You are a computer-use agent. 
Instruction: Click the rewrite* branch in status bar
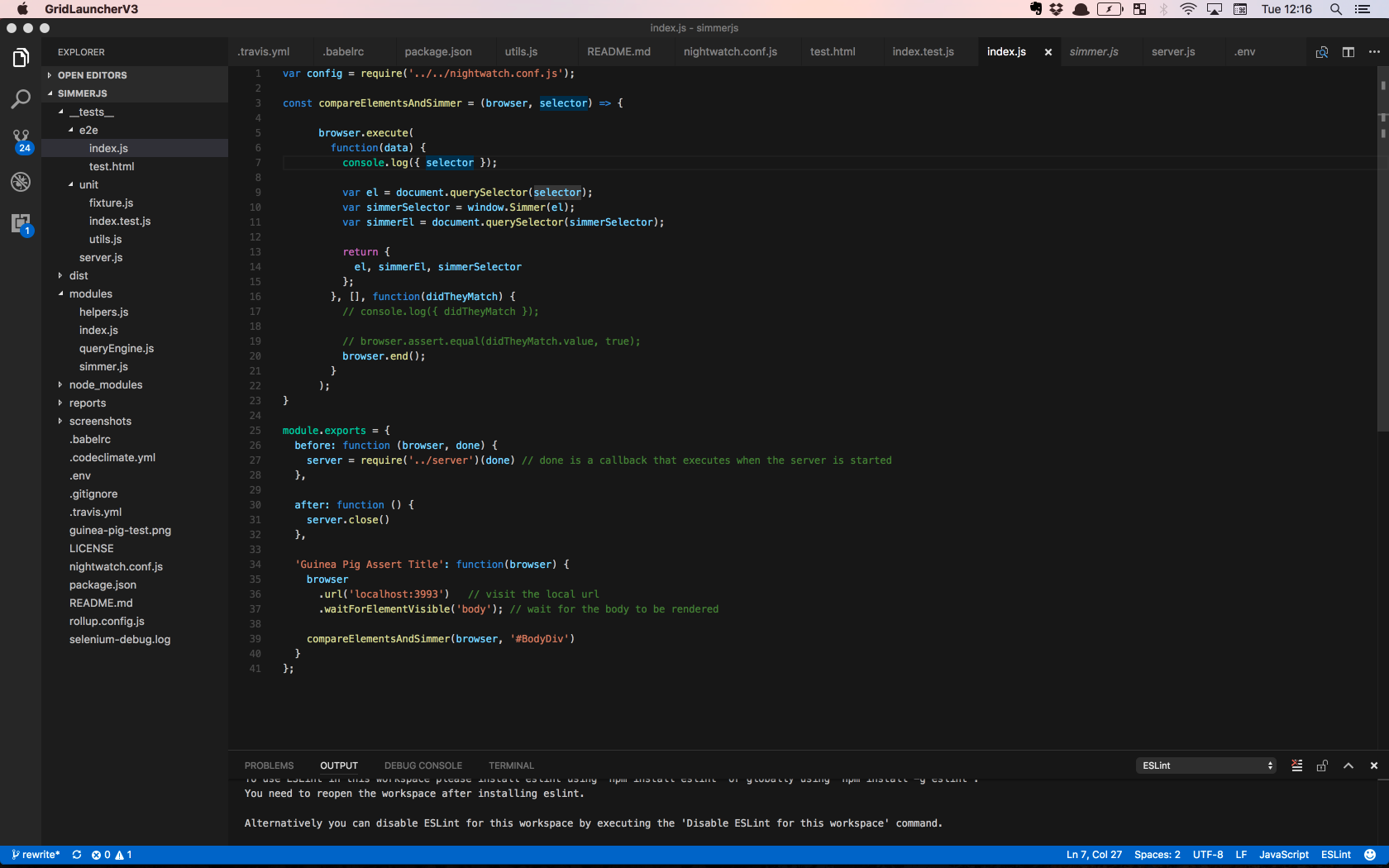[x=36, y=855]
